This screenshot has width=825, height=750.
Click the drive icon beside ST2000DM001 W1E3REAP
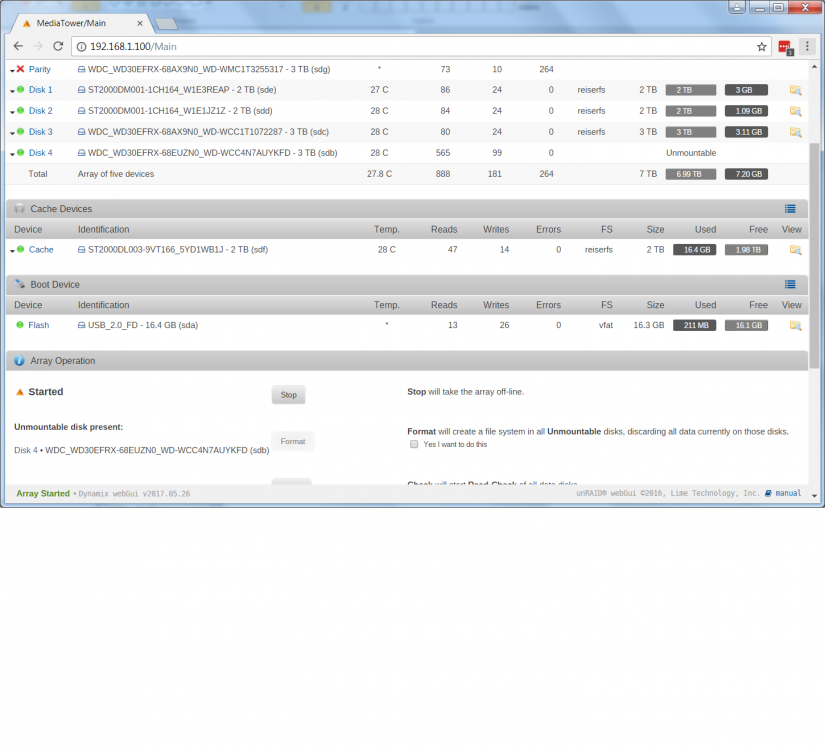(x=82, y=90)
